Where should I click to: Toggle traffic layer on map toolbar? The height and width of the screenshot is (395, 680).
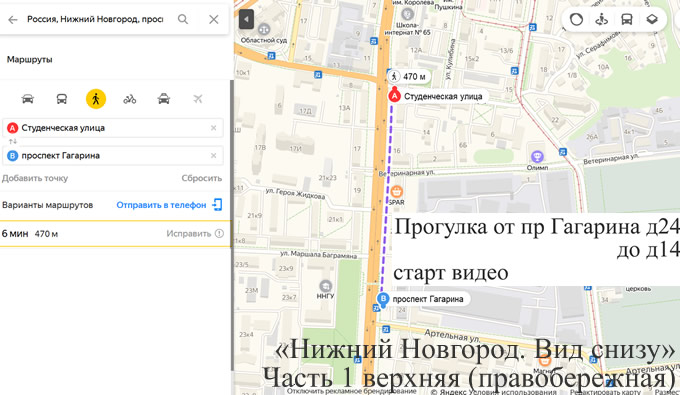tap(576, 19)
